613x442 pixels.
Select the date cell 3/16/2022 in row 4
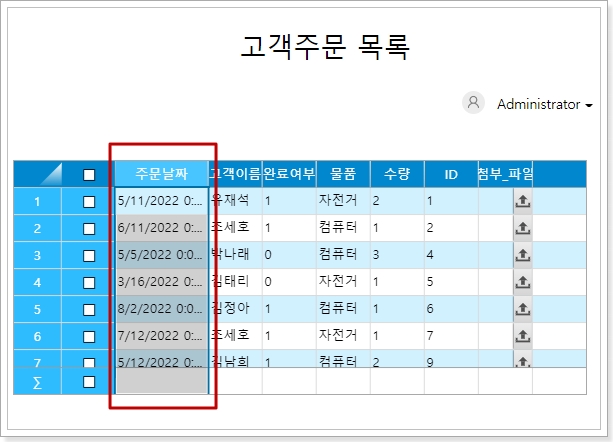point(160,282)
